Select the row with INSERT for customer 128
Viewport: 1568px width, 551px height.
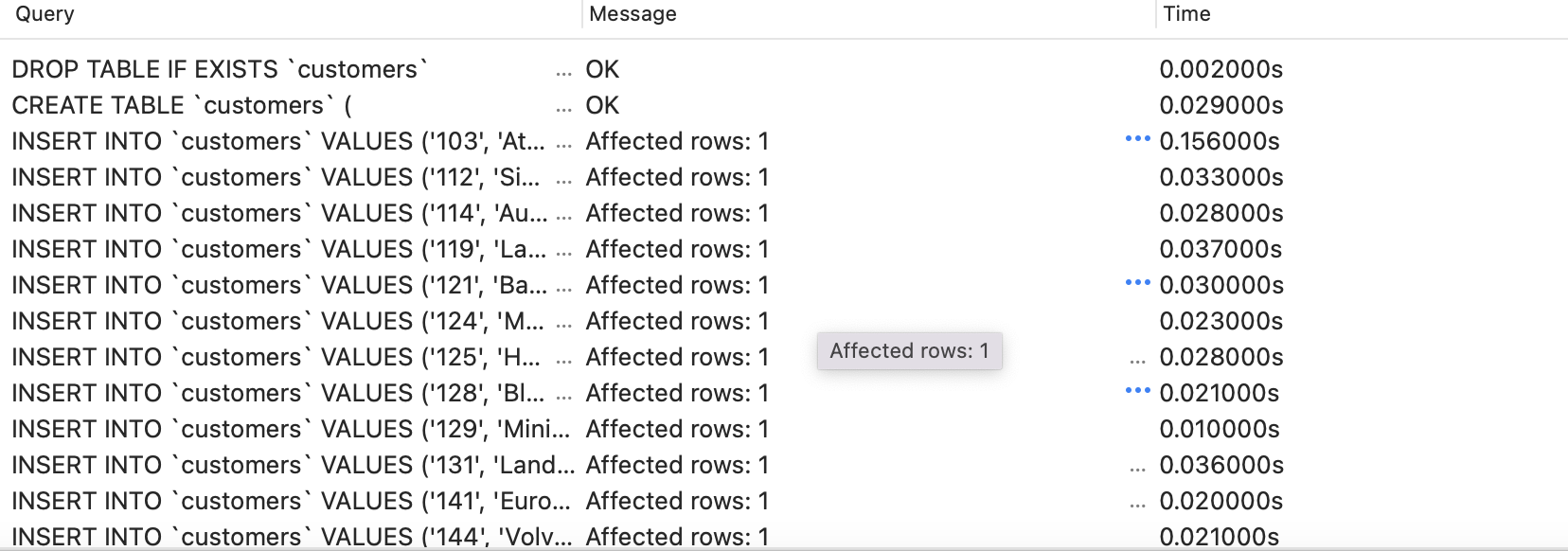click(284, 392)
